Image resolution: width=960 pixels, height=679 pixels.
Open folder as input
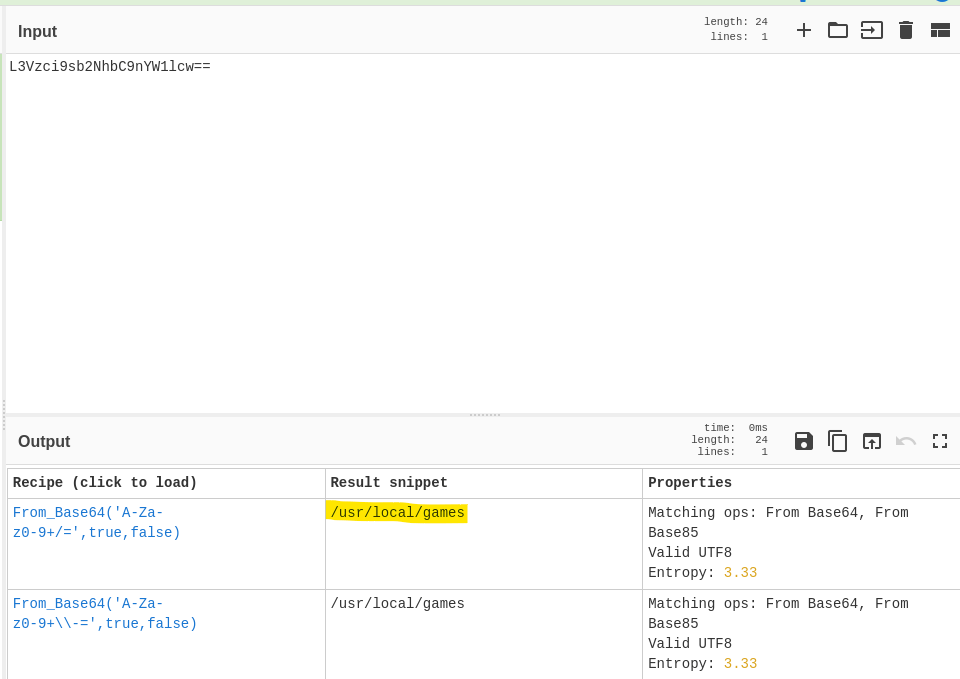[x=838, y=30]
